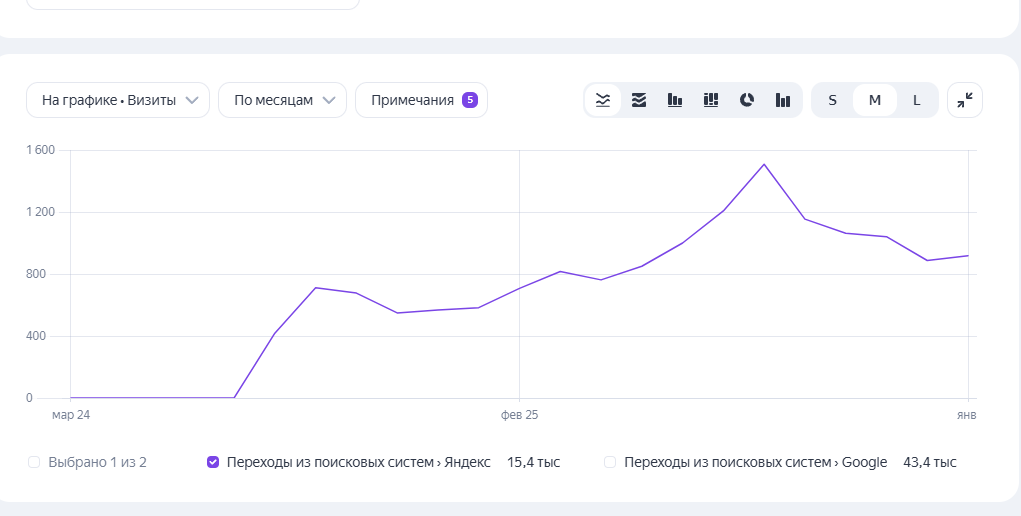Image resolution: width=1021 pixels, height=516 pixels.
Task: Switch to the pie chart icon
Action: 747,100
